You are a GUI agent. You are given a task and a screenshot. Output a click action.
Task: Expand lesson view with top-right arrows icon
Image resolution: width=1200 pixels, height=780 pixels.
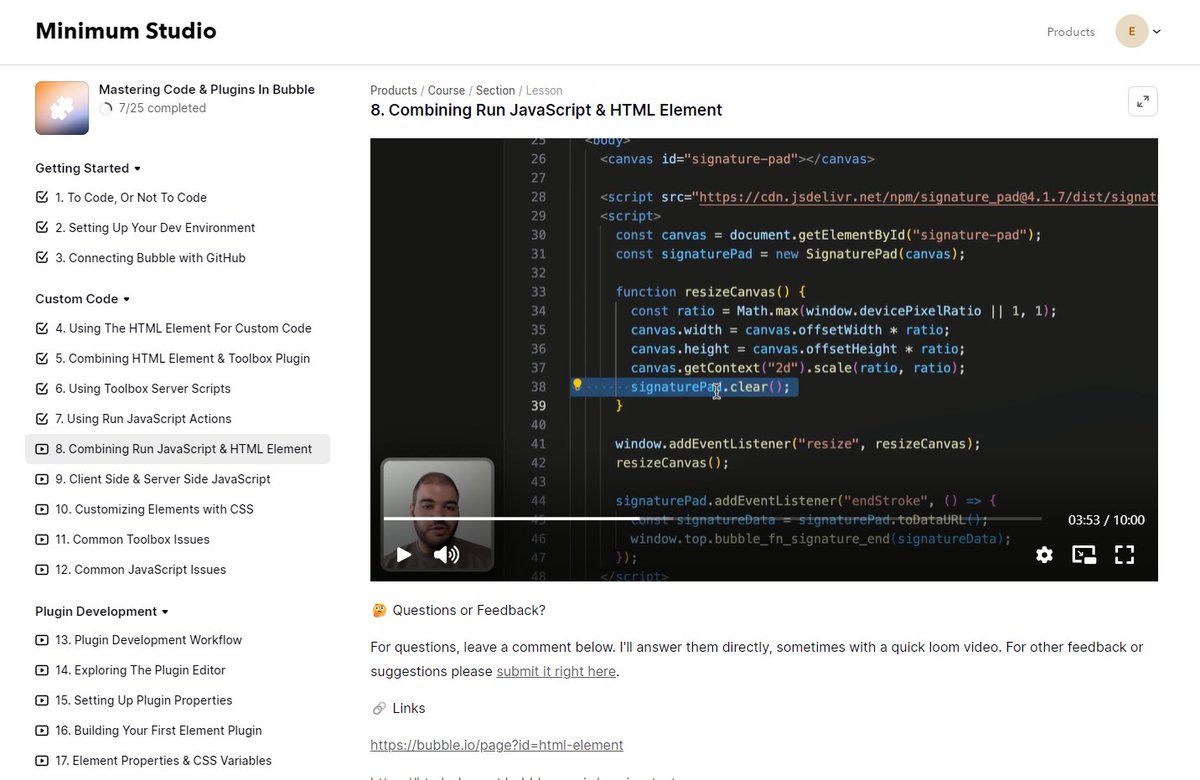1143,101
